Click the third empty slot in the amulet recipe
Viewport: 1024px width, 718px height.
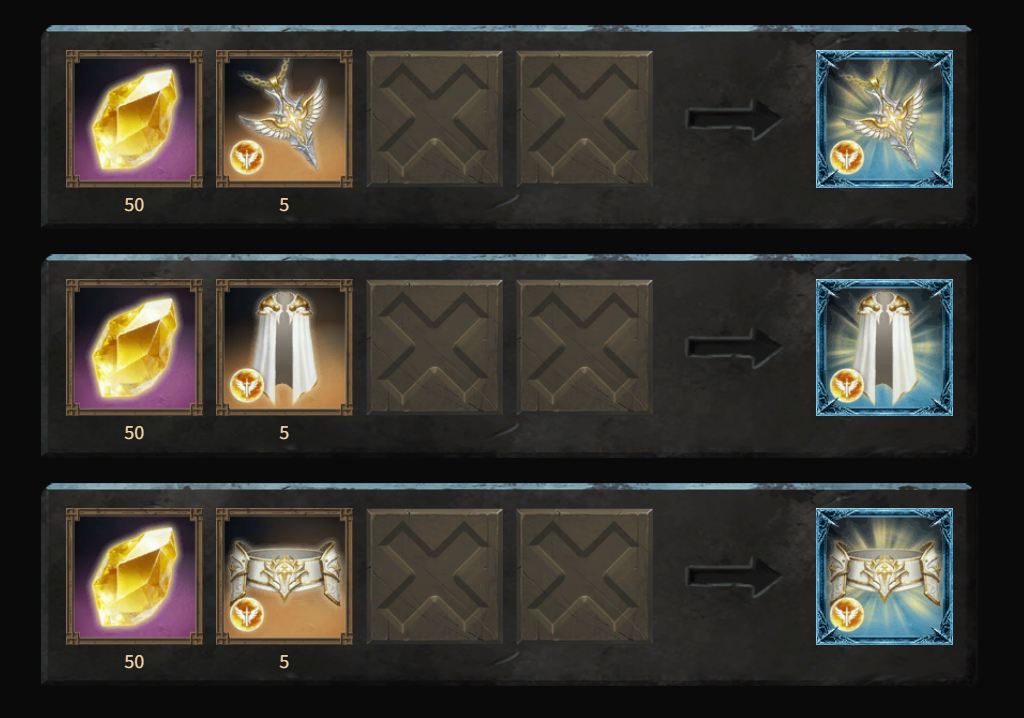click(435, 119)
